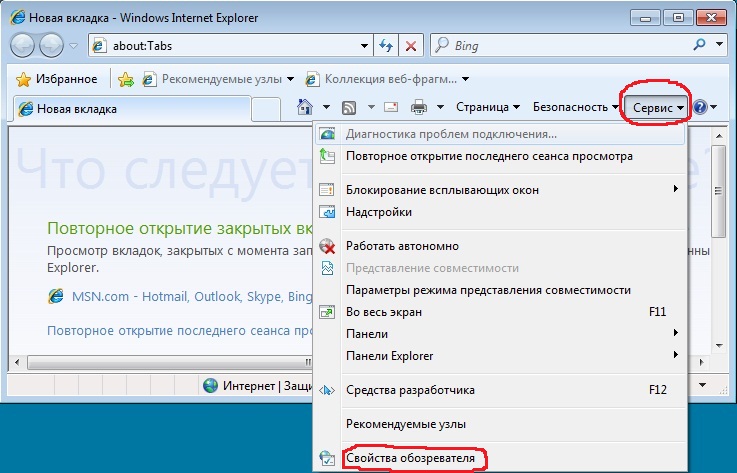Click the horizontal scrollbar left arrow

[x=17, y=362]
